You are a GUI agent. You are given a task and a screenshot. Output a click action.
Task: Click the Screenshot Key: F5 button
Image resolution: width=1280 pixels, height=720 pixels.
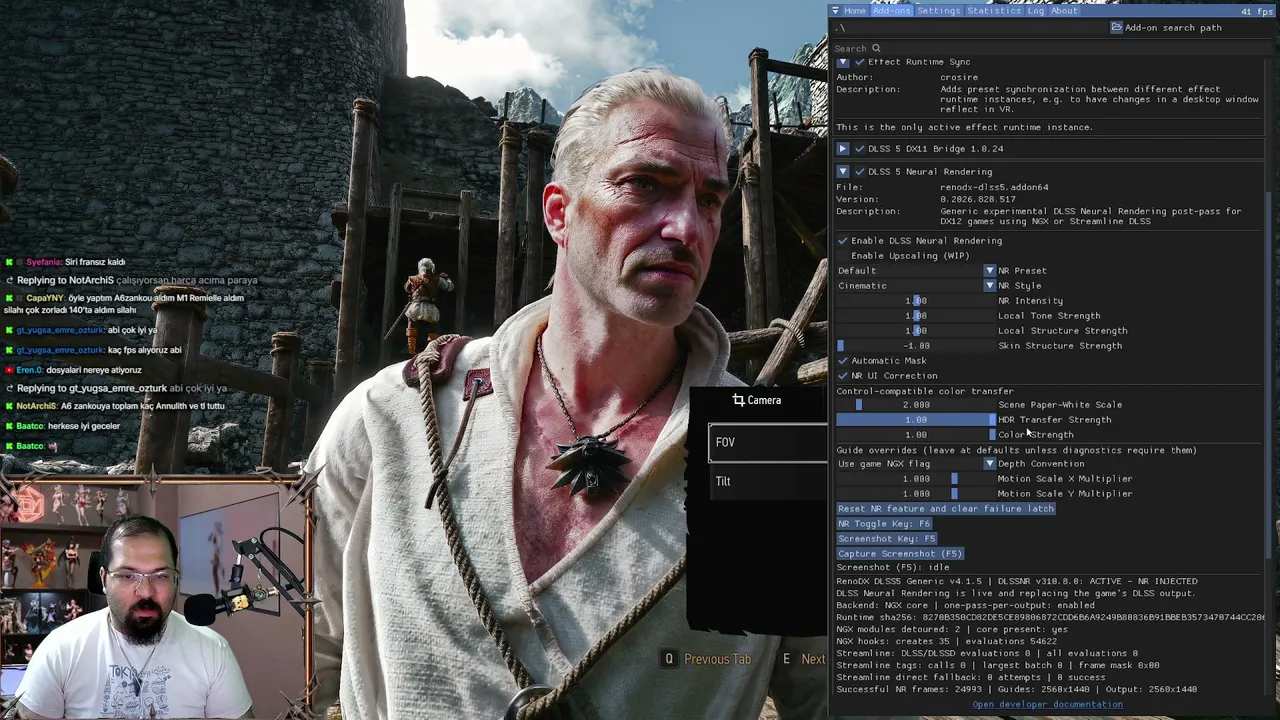pyautogui.click(x=887, y=539)
